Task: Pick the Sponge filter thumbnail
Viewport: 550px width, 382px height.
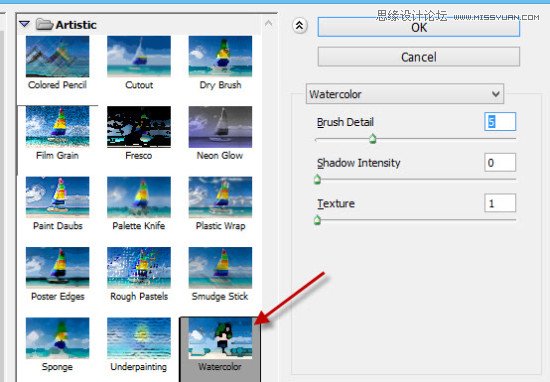Action: tap(58, 338)
